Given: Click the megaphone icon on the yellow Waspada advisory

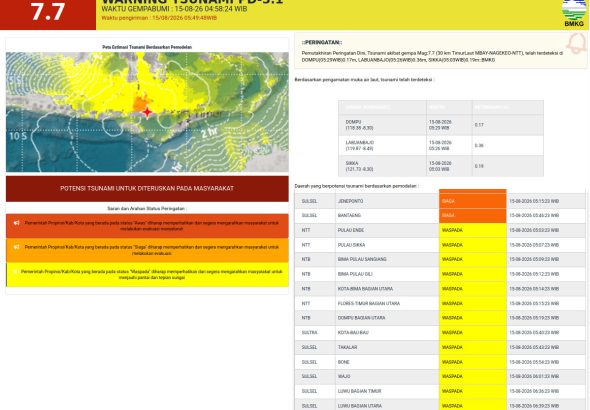Looking at the screenshot, I should (x=15, y=272).
